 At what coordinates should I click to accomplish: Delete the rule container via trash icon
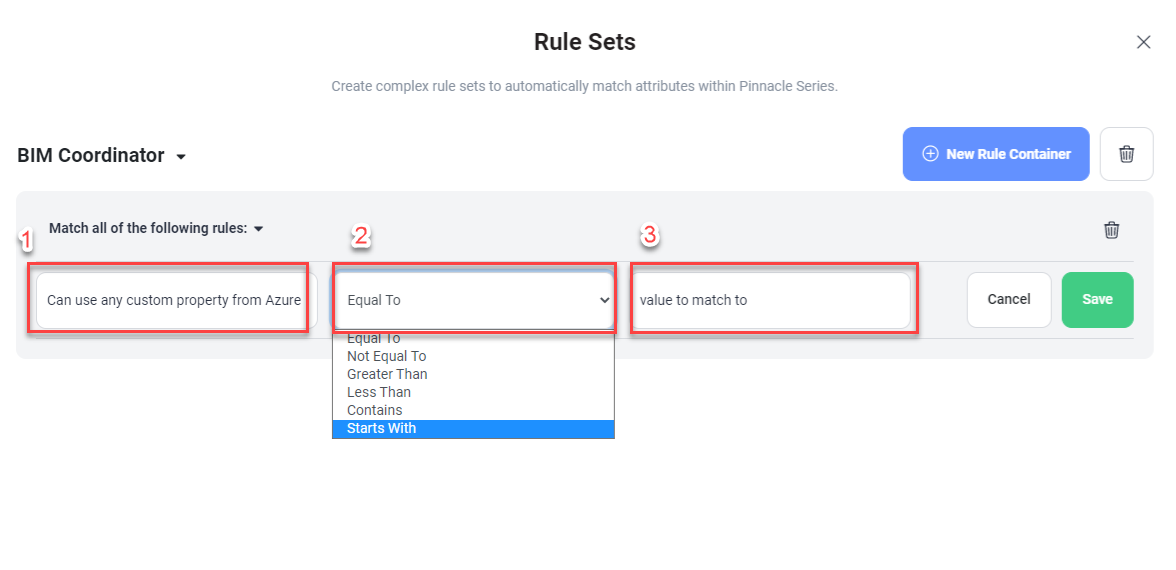pyautogui.click(x=1112, y=230)
